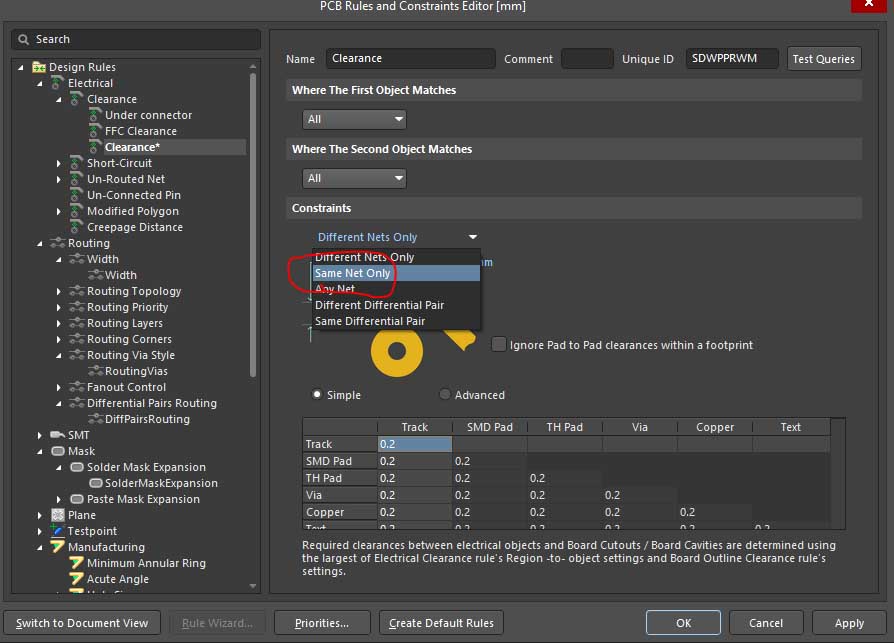Open the second object matches All dropdown
This screenshot has width=894, height=643.
[354, 178]
